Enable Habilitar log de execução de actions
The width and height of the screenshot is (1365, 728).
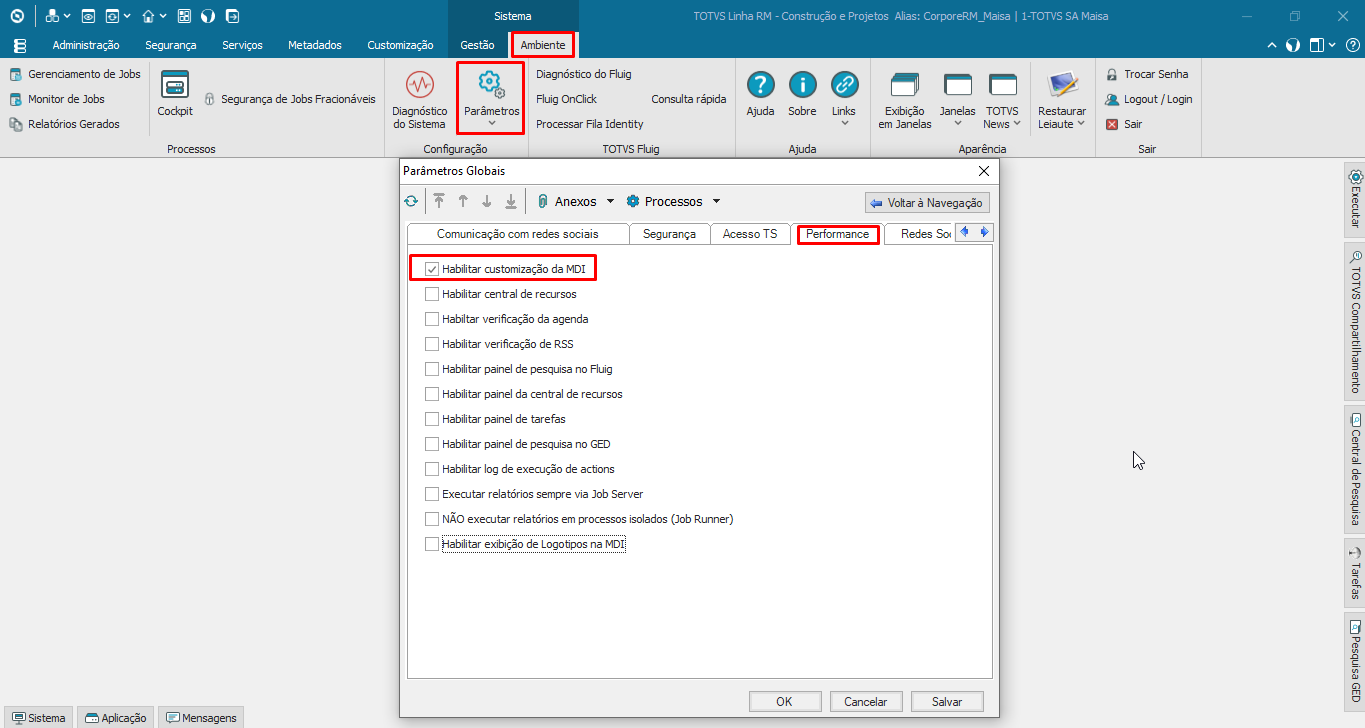coord(432,469)
